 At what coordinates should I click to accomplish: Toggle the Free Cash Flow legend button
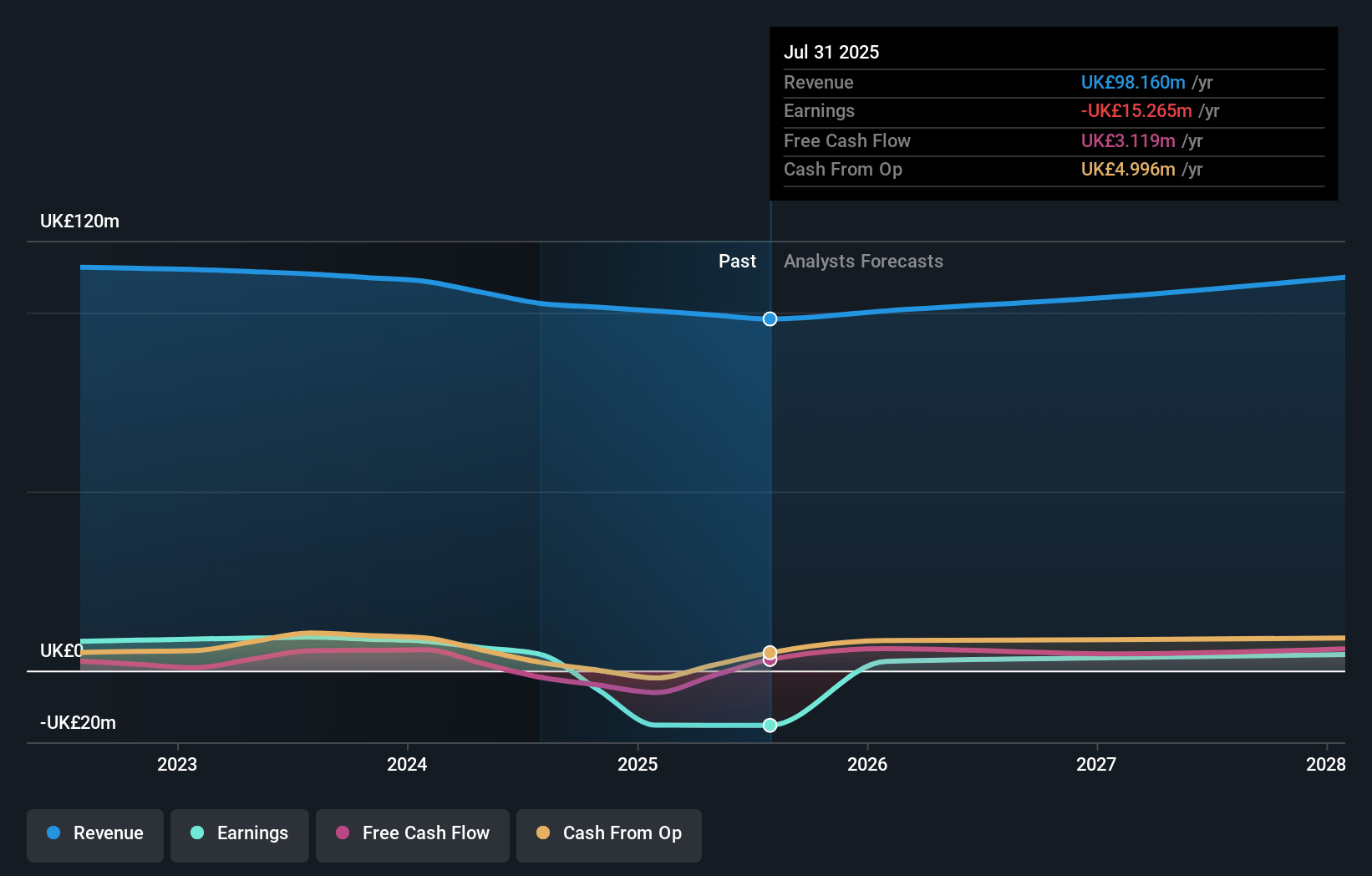[x=412, y=833]
